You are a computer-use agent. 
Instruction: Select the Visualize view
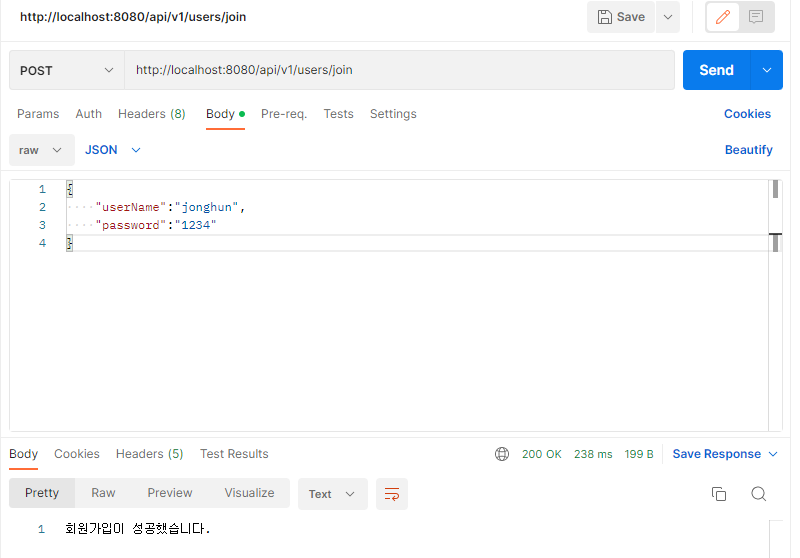[249, 493]
